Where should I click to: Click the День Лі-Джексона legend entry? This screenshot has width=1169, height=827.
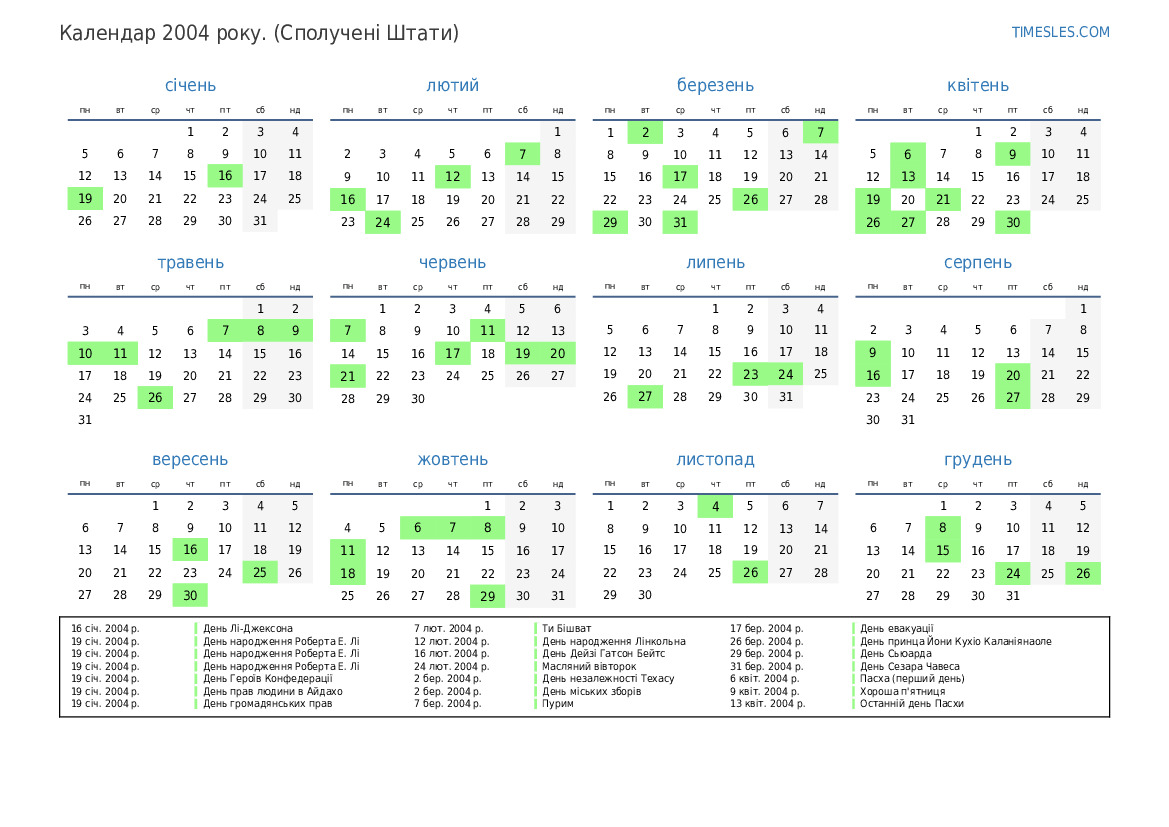(248, 628)
